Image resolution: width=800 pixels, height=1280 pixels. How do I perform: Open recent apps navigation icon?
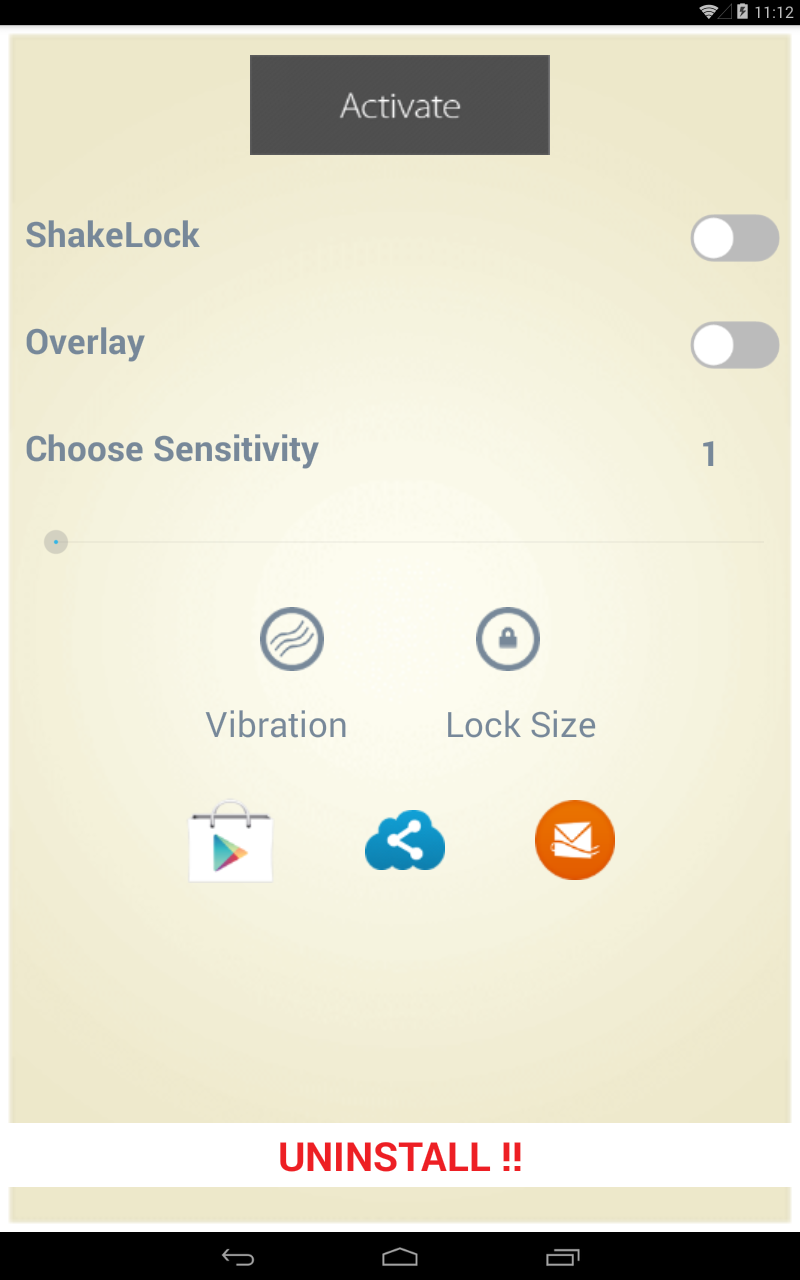tap(562, 1256)
